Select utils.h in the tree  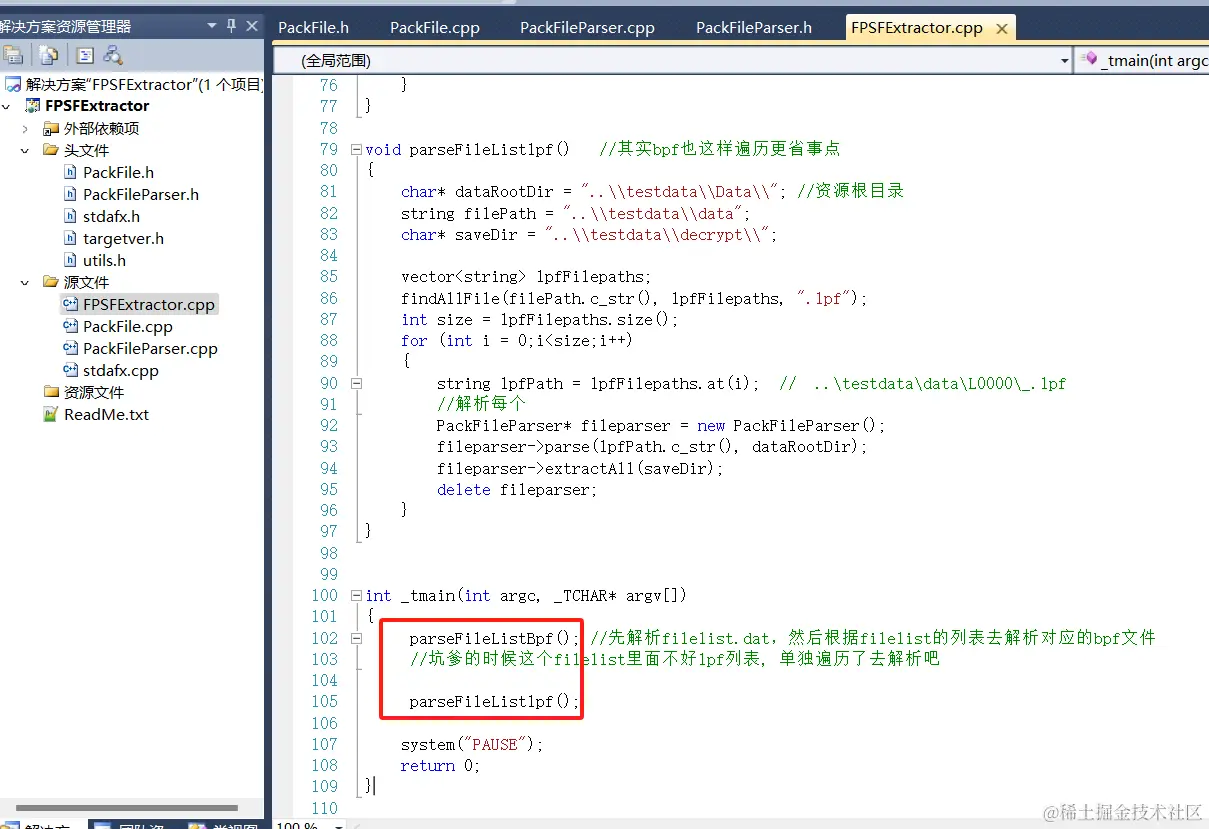(x=104, y=261)
